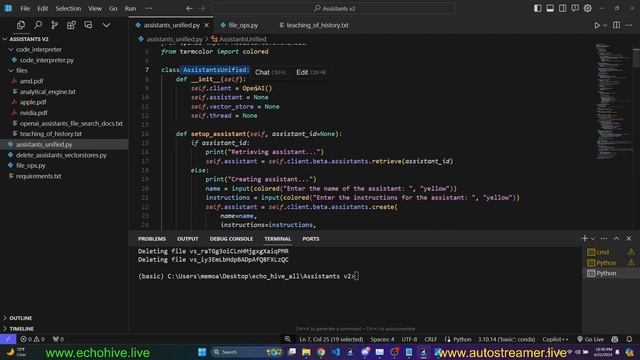
Task: Switch to the OUTPUT panel tab
Action: click(187, 239)
